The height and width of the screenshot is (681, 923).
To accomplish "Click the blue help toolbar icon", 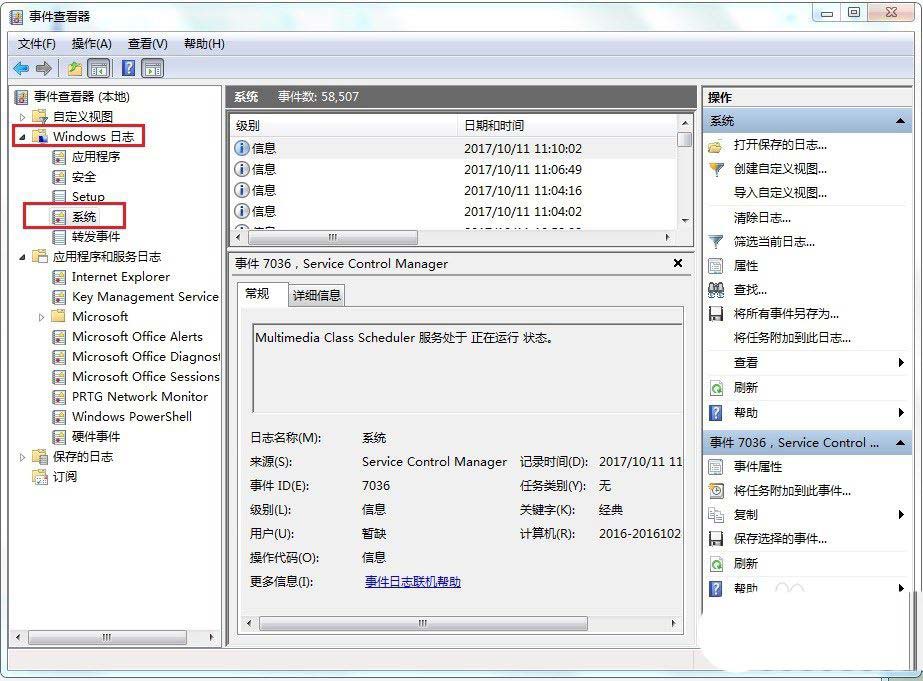I will (128, 68).
